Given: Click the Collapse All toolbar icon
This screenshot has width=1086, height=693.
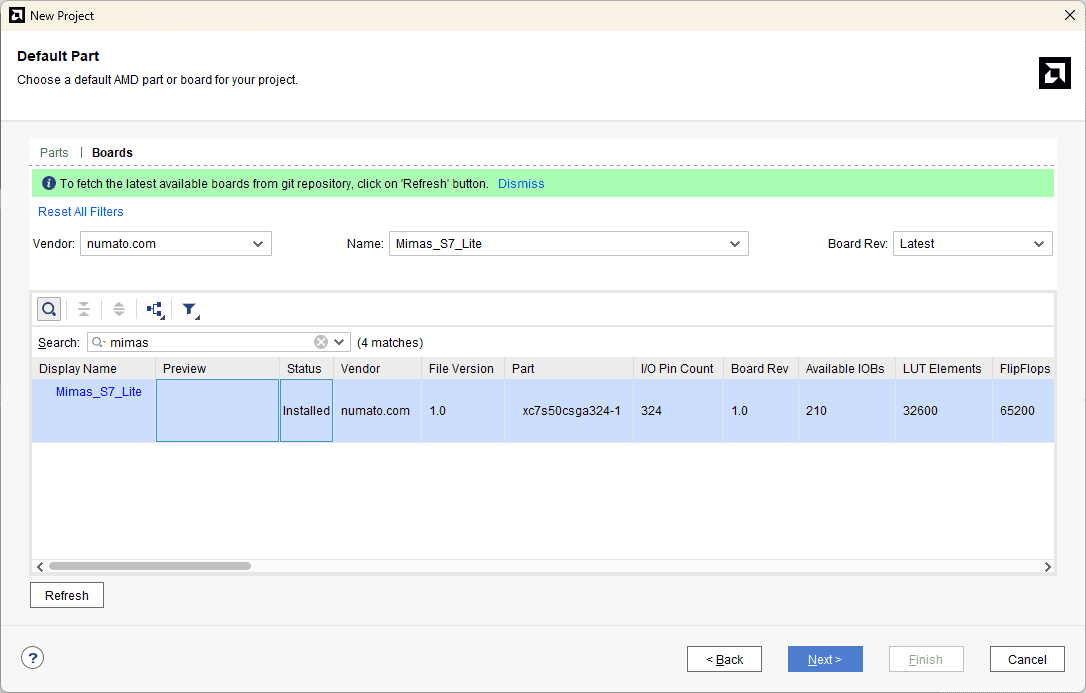Looking at the screenshot, I should (84, 309).
